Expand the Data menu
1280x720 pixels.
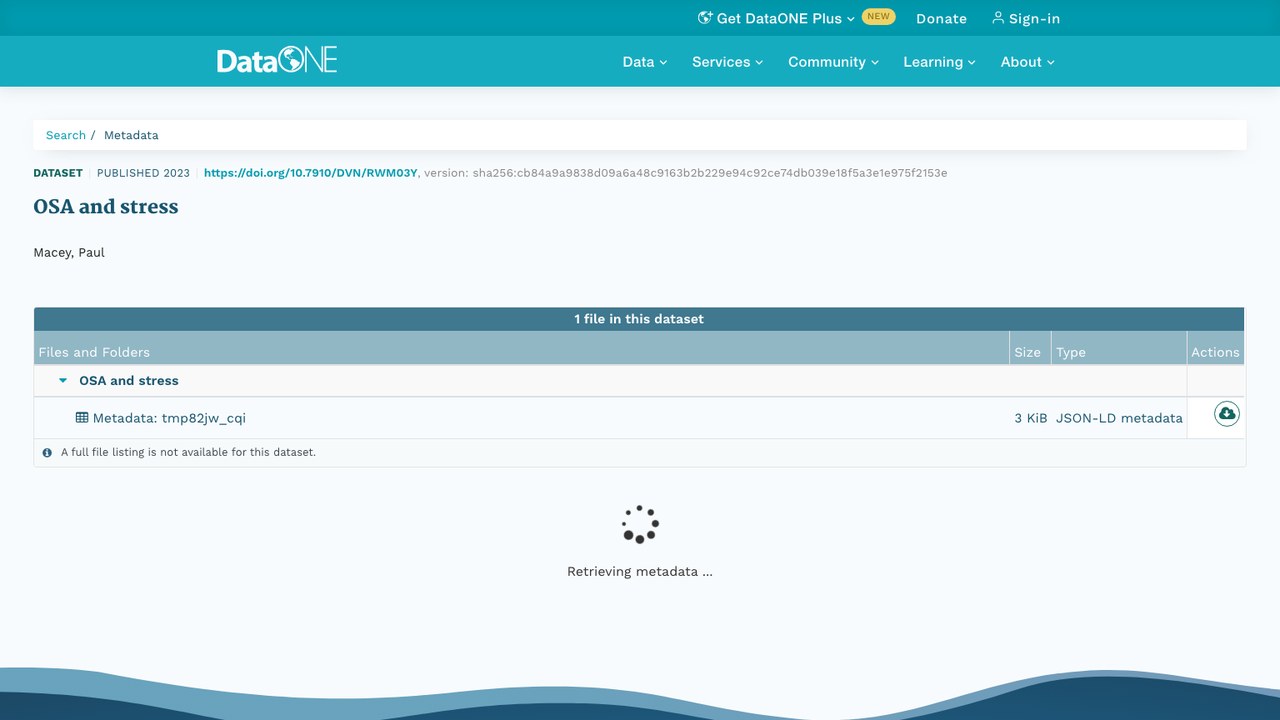(x=645, y=62)
